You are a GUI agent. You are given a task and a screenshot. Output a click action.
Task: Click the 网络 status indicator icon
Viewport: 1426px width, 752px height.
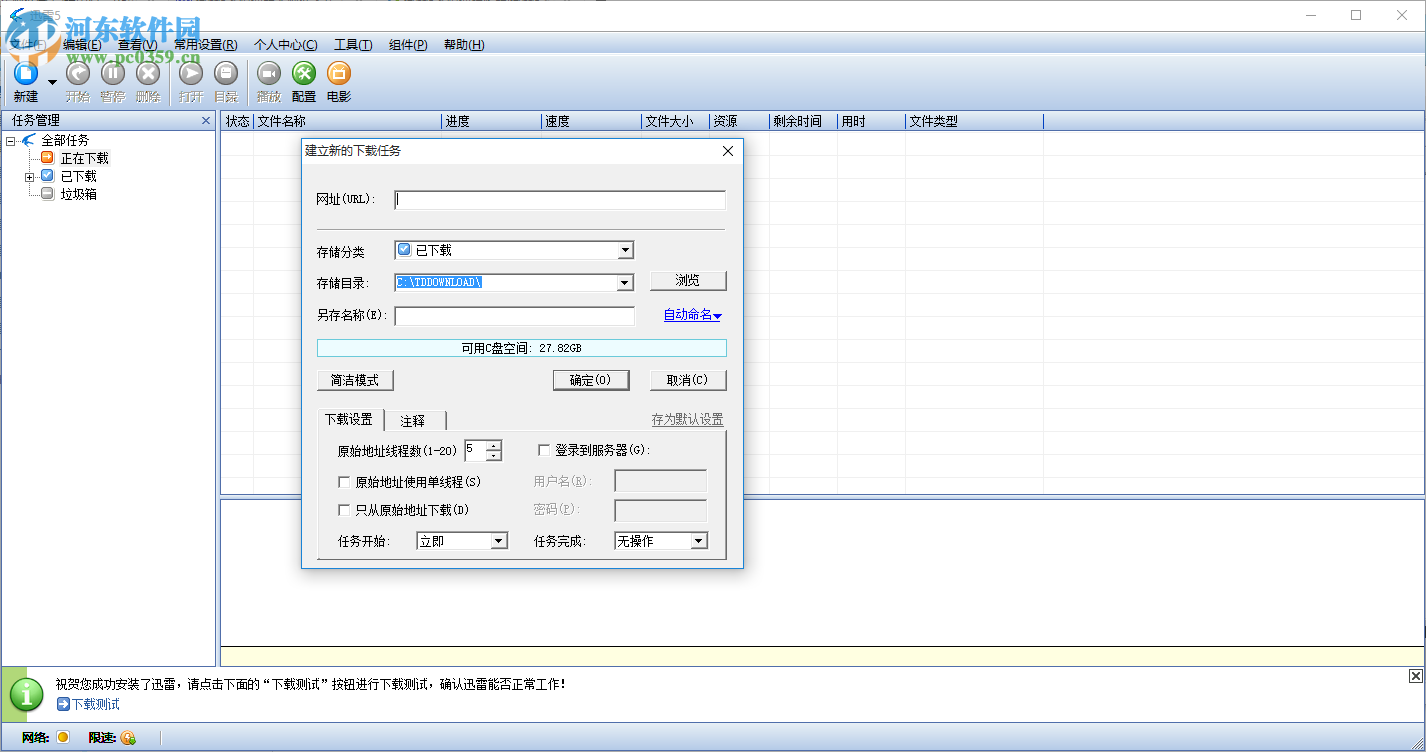(x=62, y=738)
